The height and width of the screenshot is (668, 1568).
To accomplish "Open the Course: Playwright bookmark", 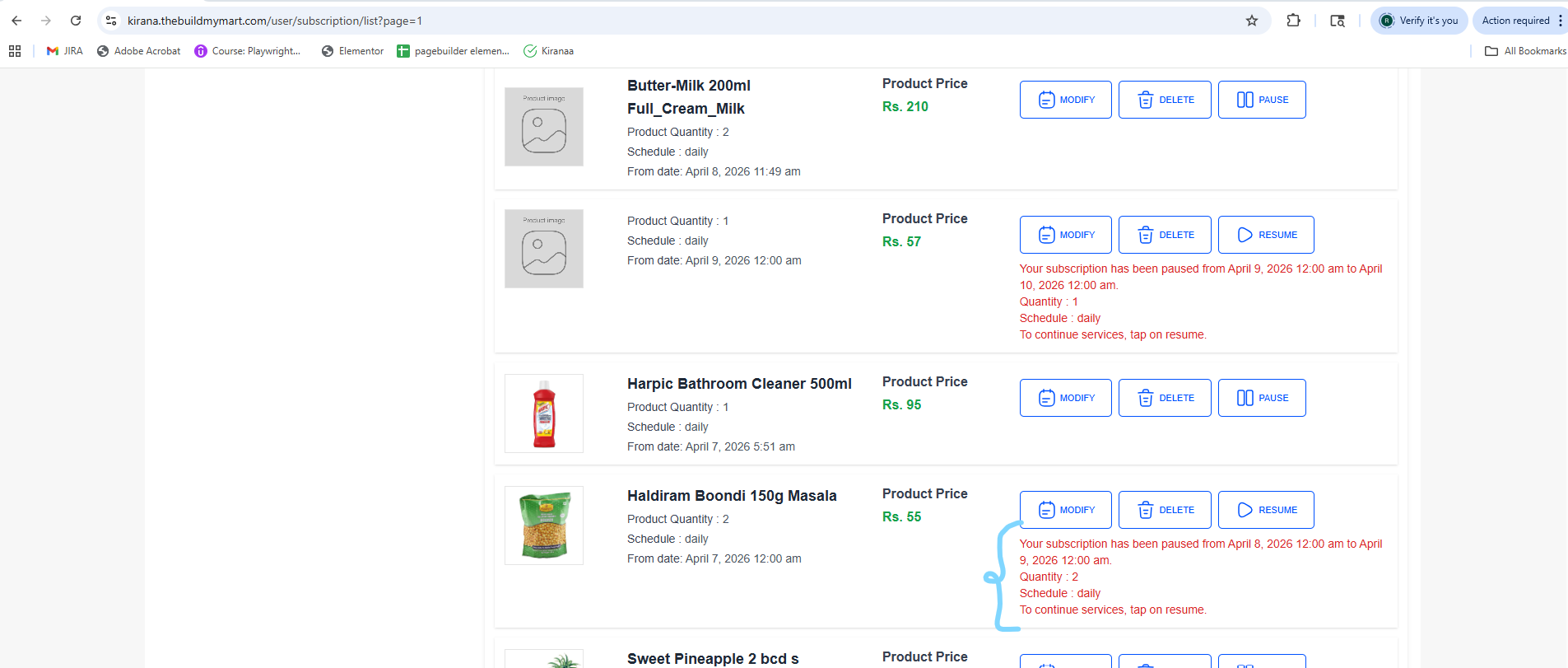I will pos(248,51).
